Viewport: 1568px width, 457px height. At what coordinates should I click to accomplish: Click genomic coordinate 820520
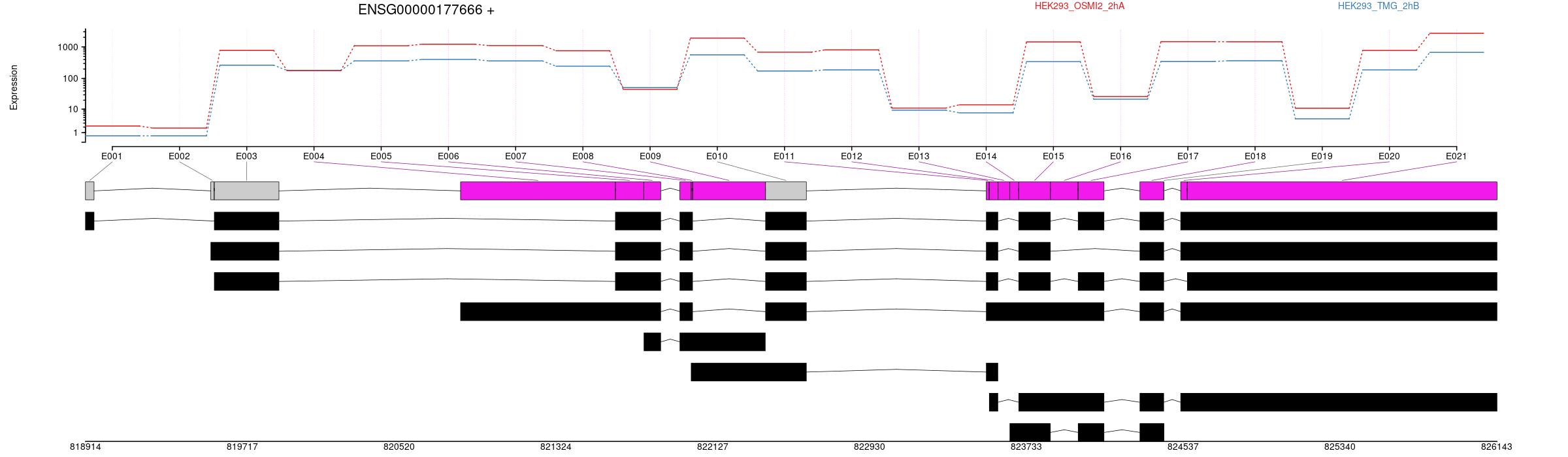point(399,447)
